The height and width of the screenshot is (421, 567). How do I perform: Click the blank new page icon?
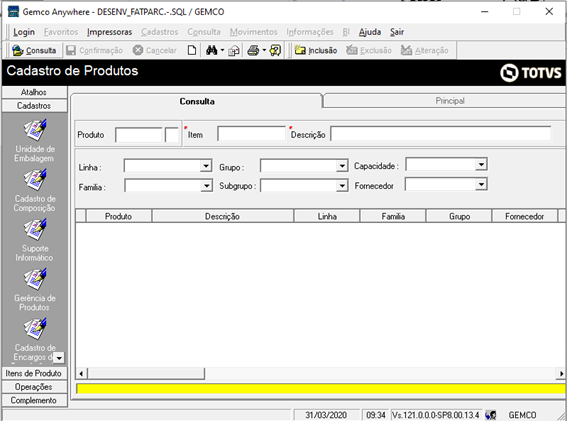[192, 50]
